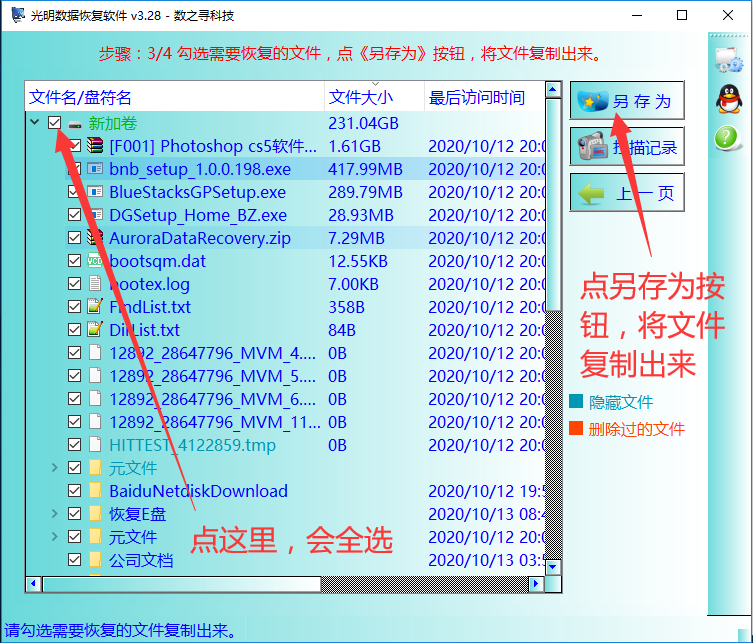The width and height of the screenshot is (753, 643).
Task: Expand the 元文件 folder above 公司文档
Action: 54,537
